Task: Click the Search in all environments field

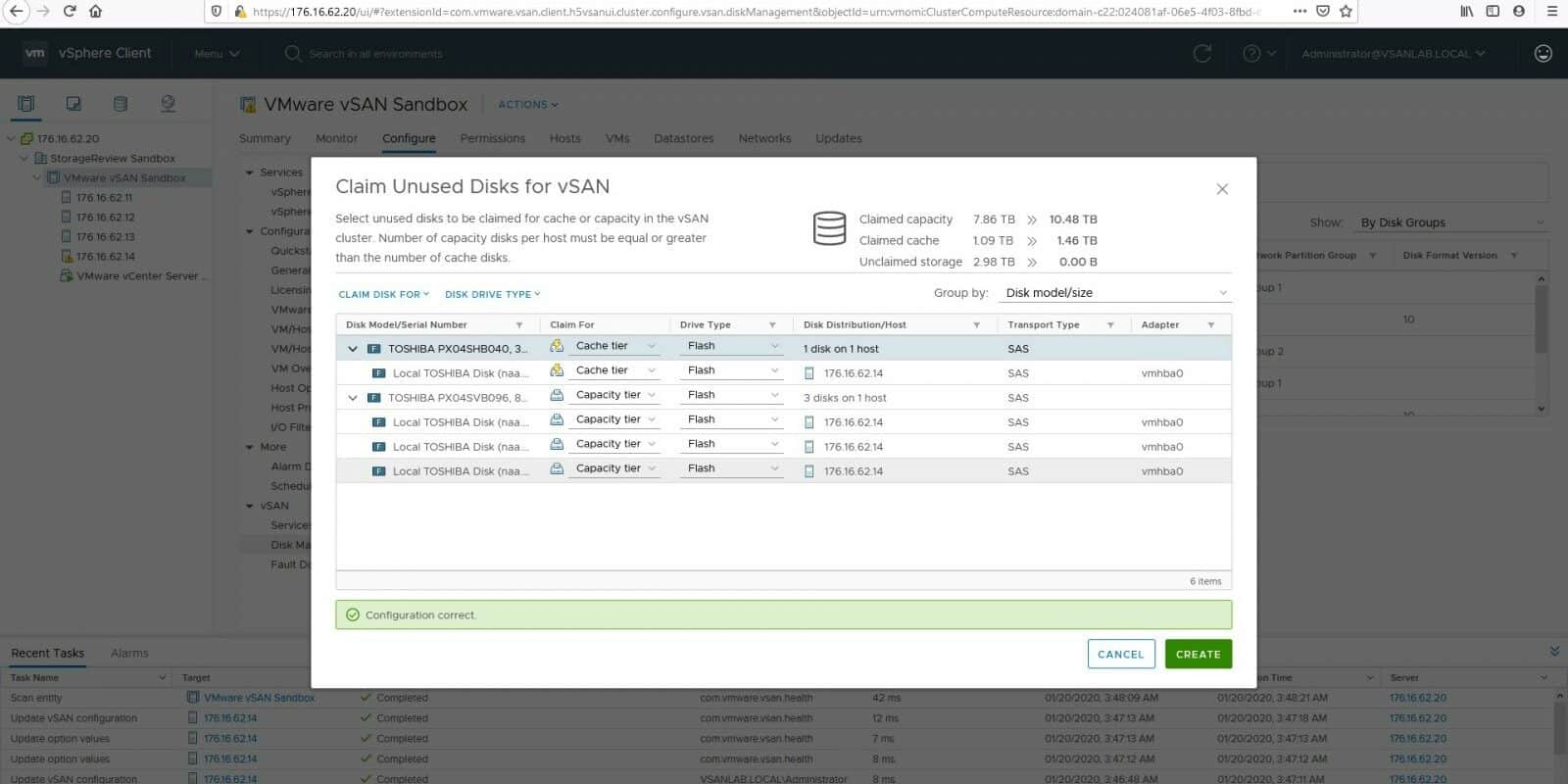Action: (x=377, y=54)
